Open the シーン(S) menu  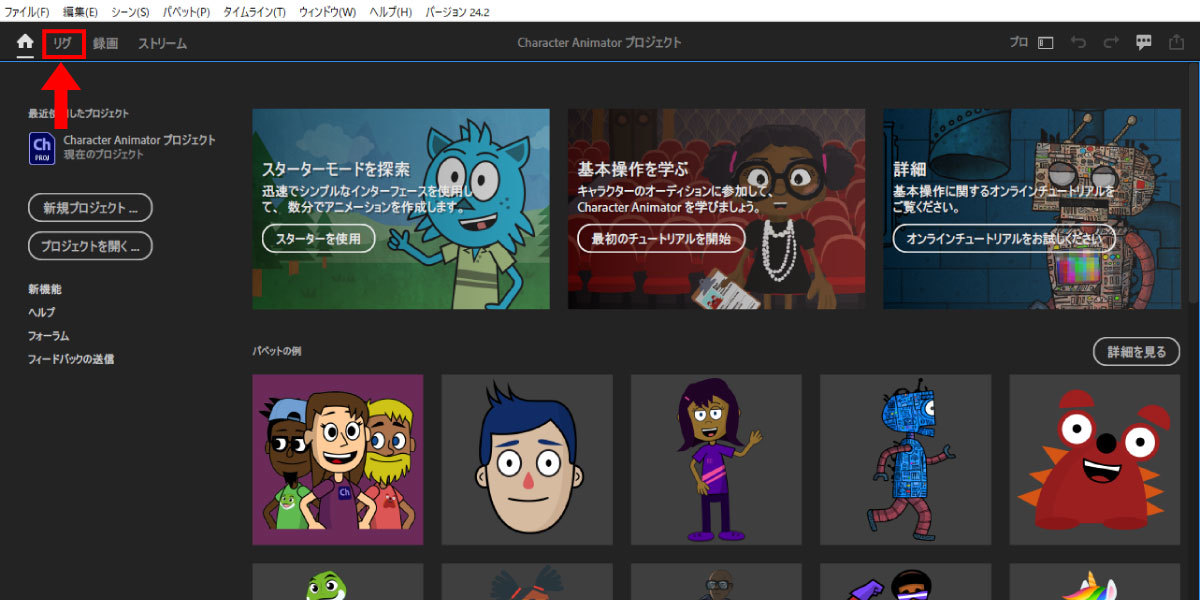pos(130,11)
